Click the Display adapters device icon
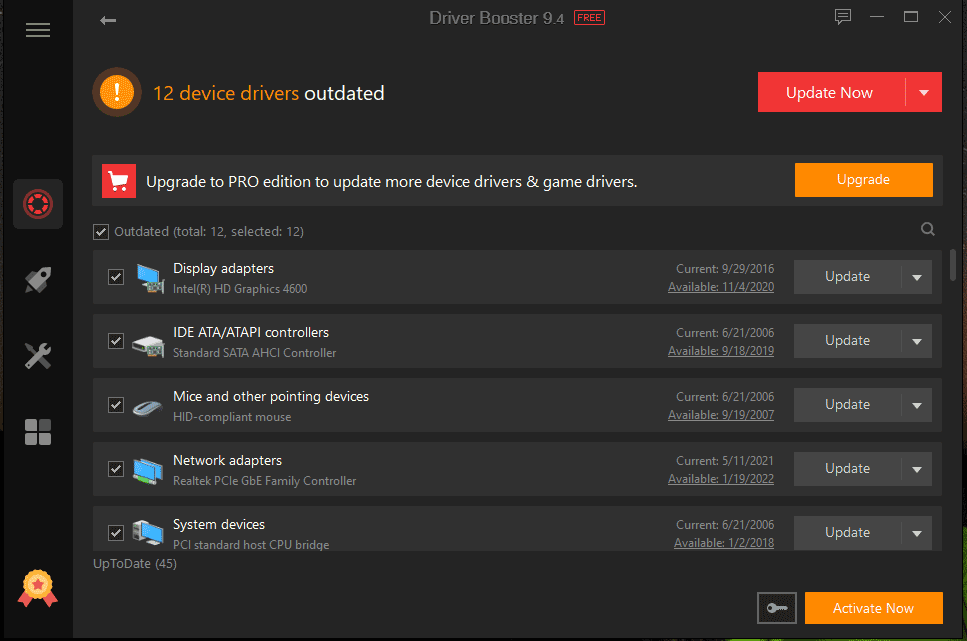 pyautogui.click(x=150, y=278)
